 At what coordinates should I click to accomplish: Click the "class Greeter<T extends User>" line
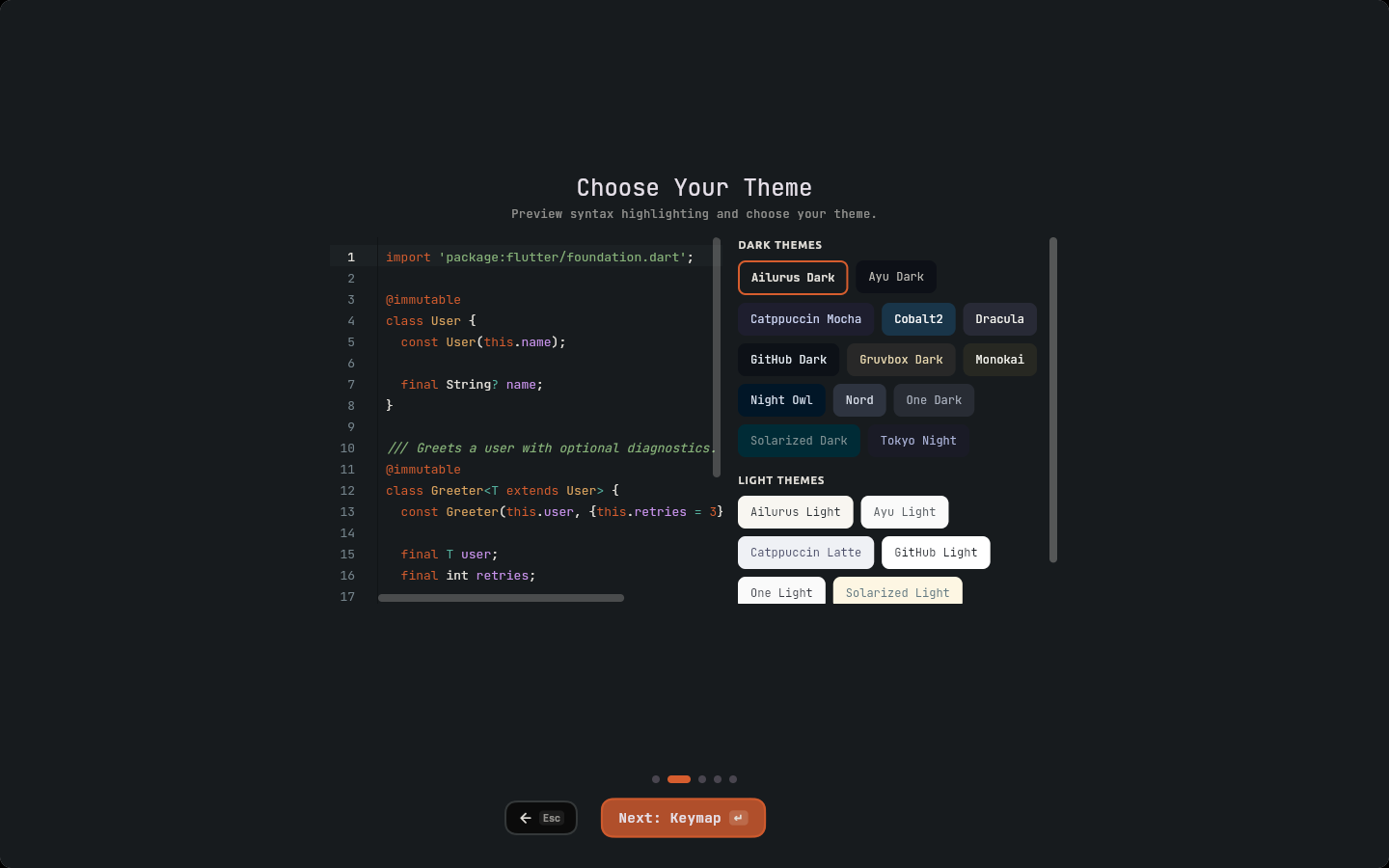coord(503,491)
